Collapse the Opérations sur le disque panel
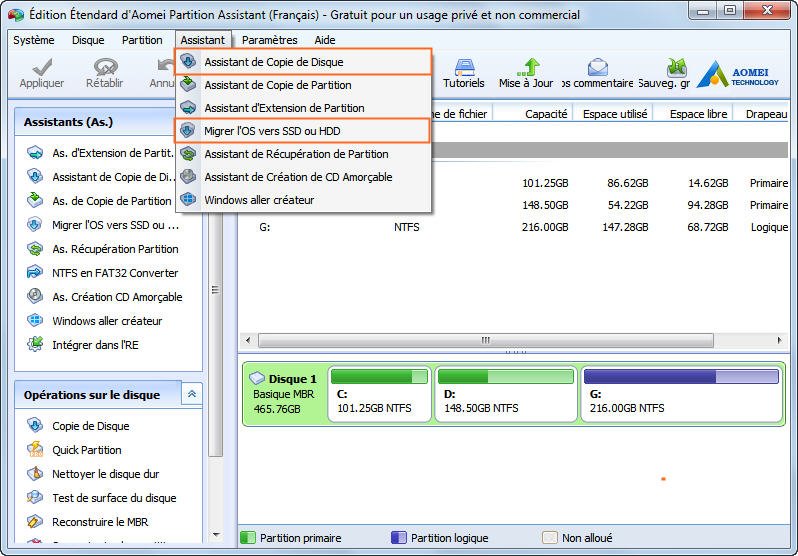The image size is (798, 556). tap(192, 394)
